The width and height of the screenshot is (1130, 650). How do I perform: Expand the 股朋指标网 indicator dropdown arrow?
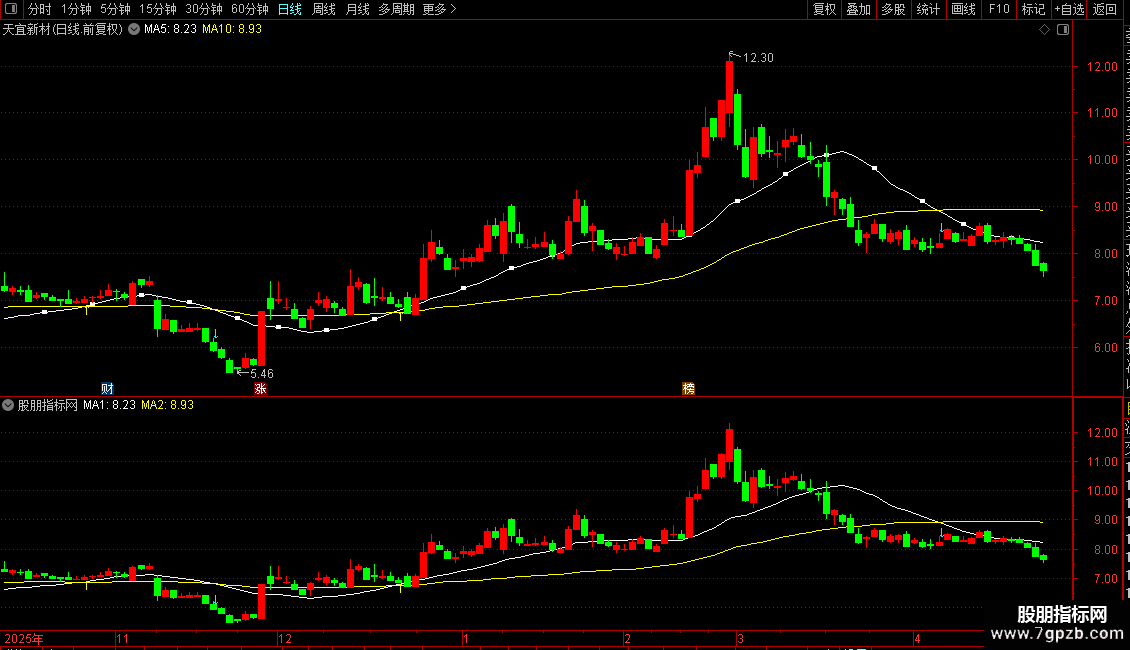coord(8,405)
